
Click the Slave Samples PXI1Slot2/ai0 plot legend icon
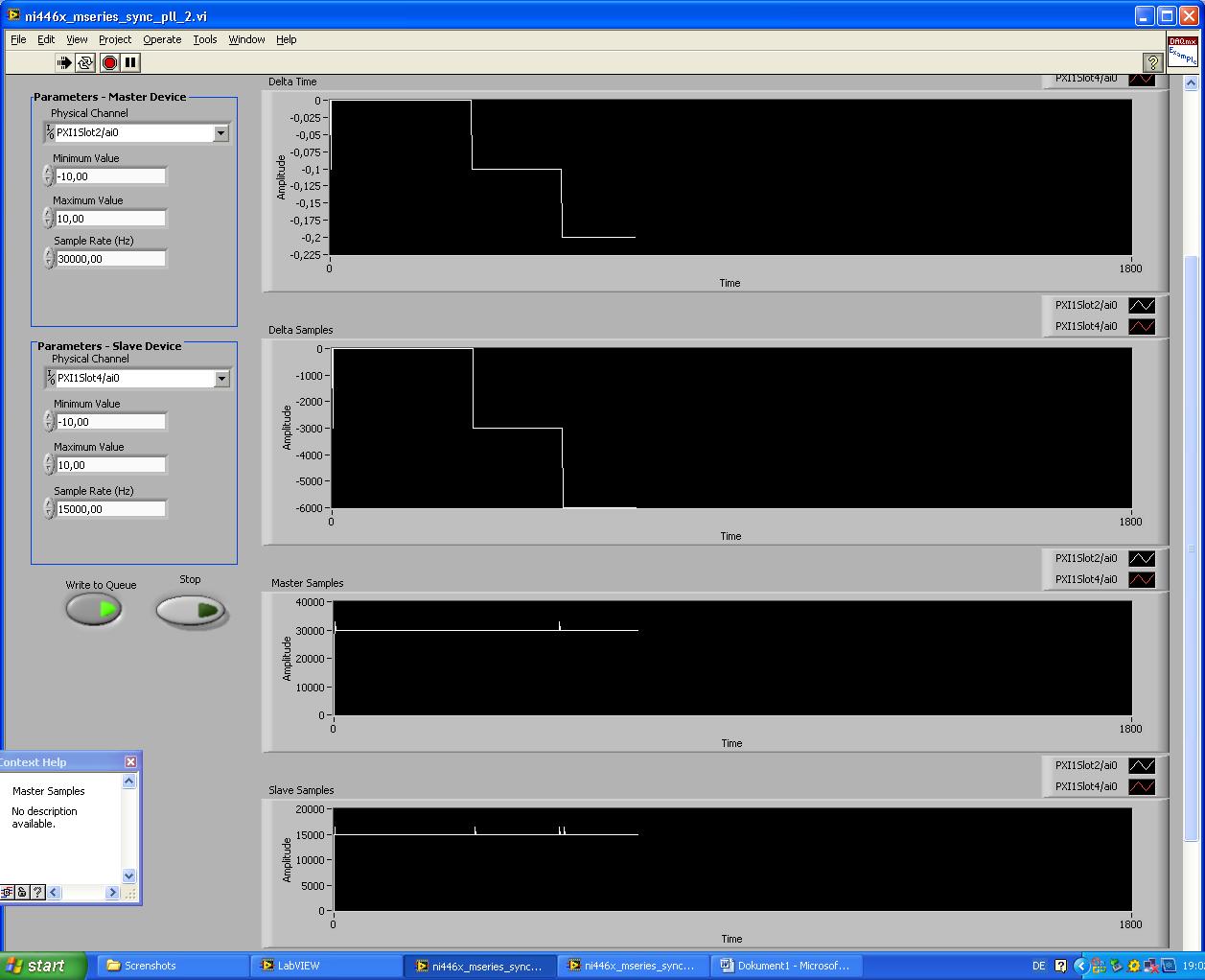[1142, 765]
